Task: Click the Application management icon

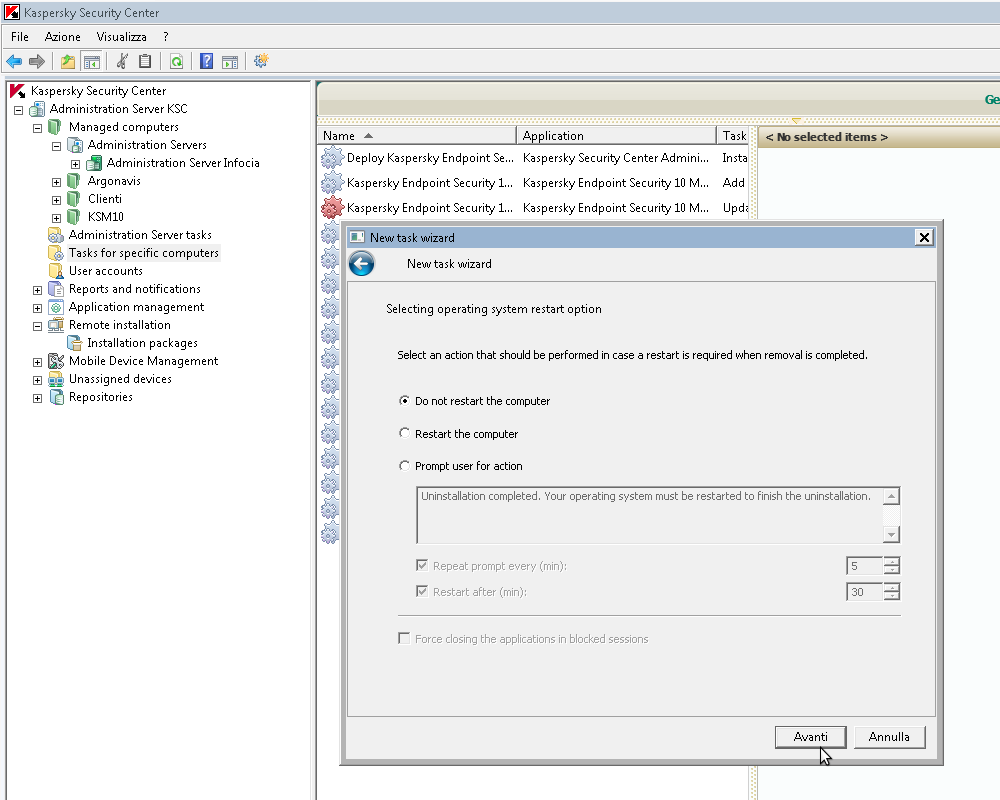Action: click(x=56, y=307)
